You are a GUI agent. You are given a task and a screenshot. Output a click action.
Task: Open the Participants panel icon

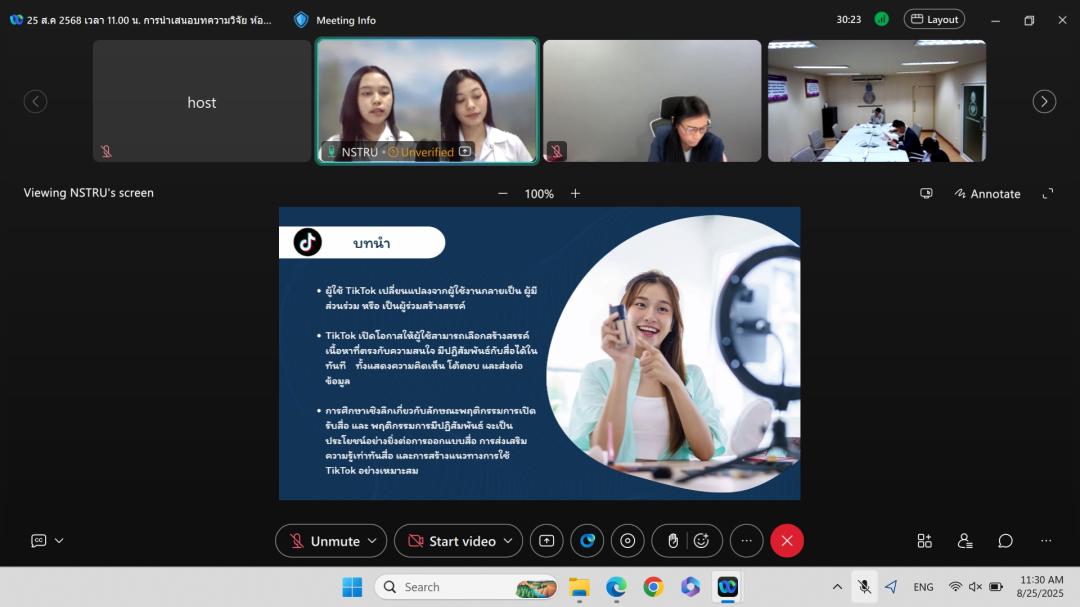tap(965, 541)
